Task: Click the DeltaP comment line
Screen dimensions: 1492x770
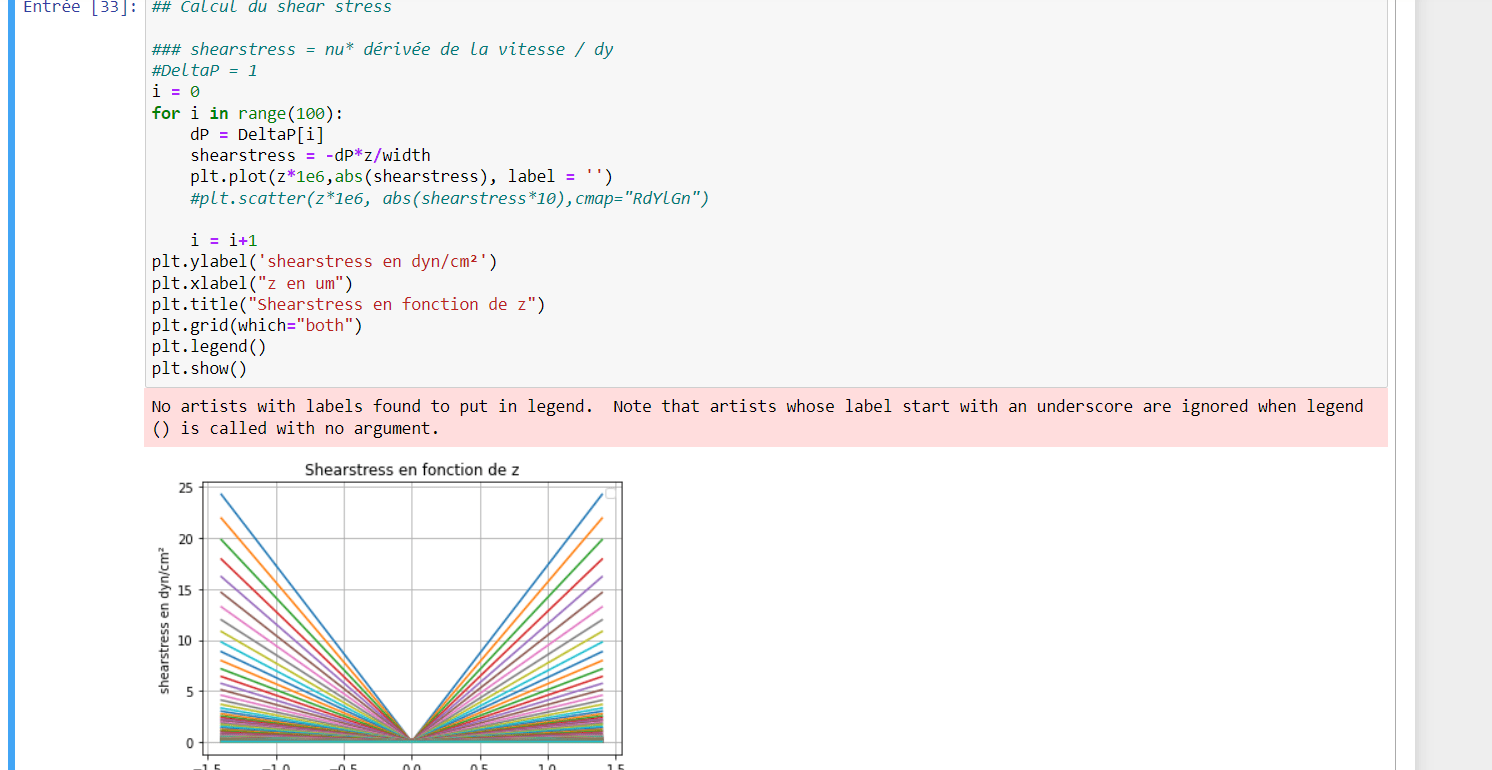Action: point(204,70)
